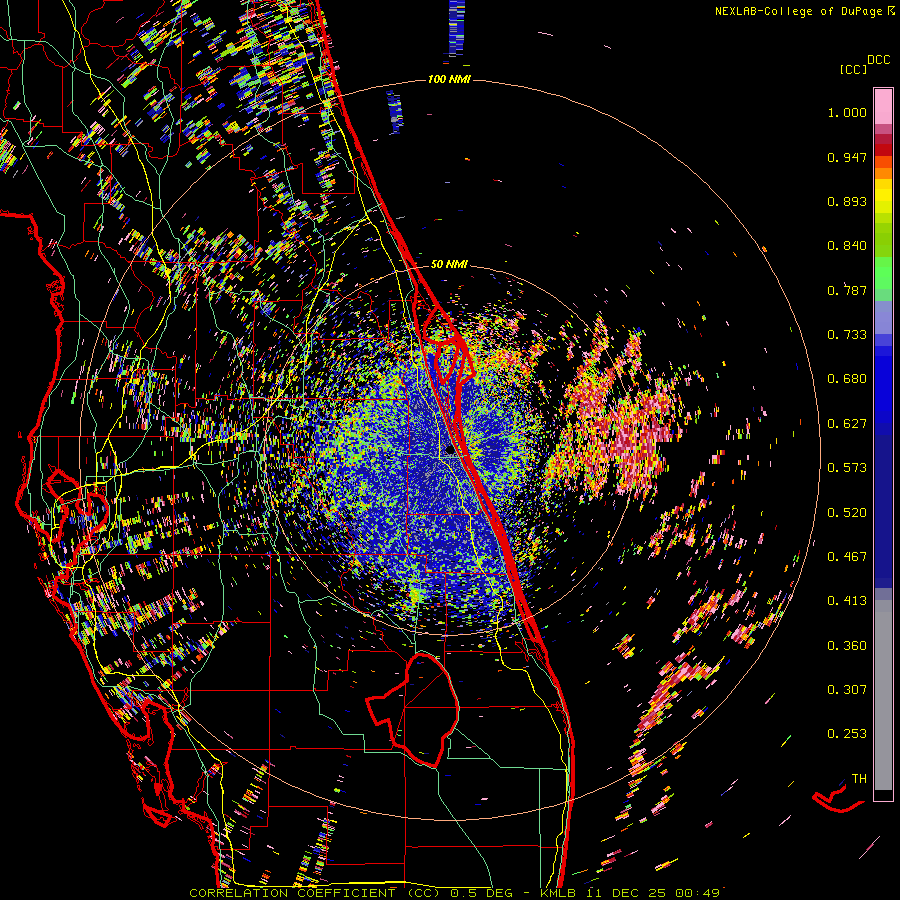Click the KMLB 11 DEC 25 00:49 timestamp
900x900 pixels.
[x=630, y=893]
